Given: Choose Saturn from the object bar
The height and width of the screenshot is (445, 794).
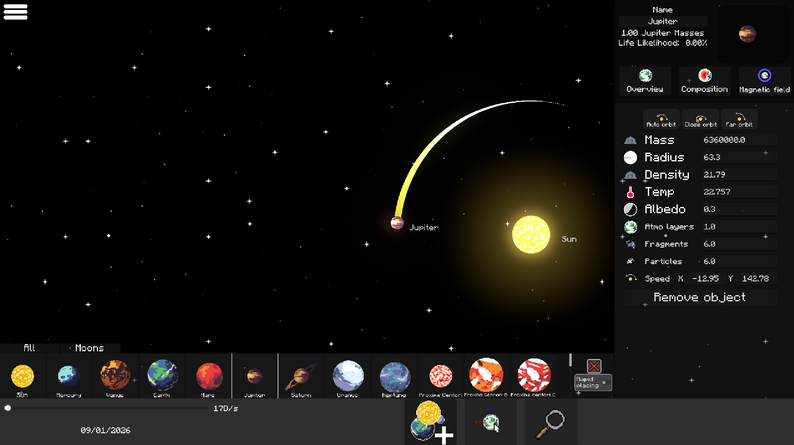Looking at the screenshot, I should pos(301,377).
